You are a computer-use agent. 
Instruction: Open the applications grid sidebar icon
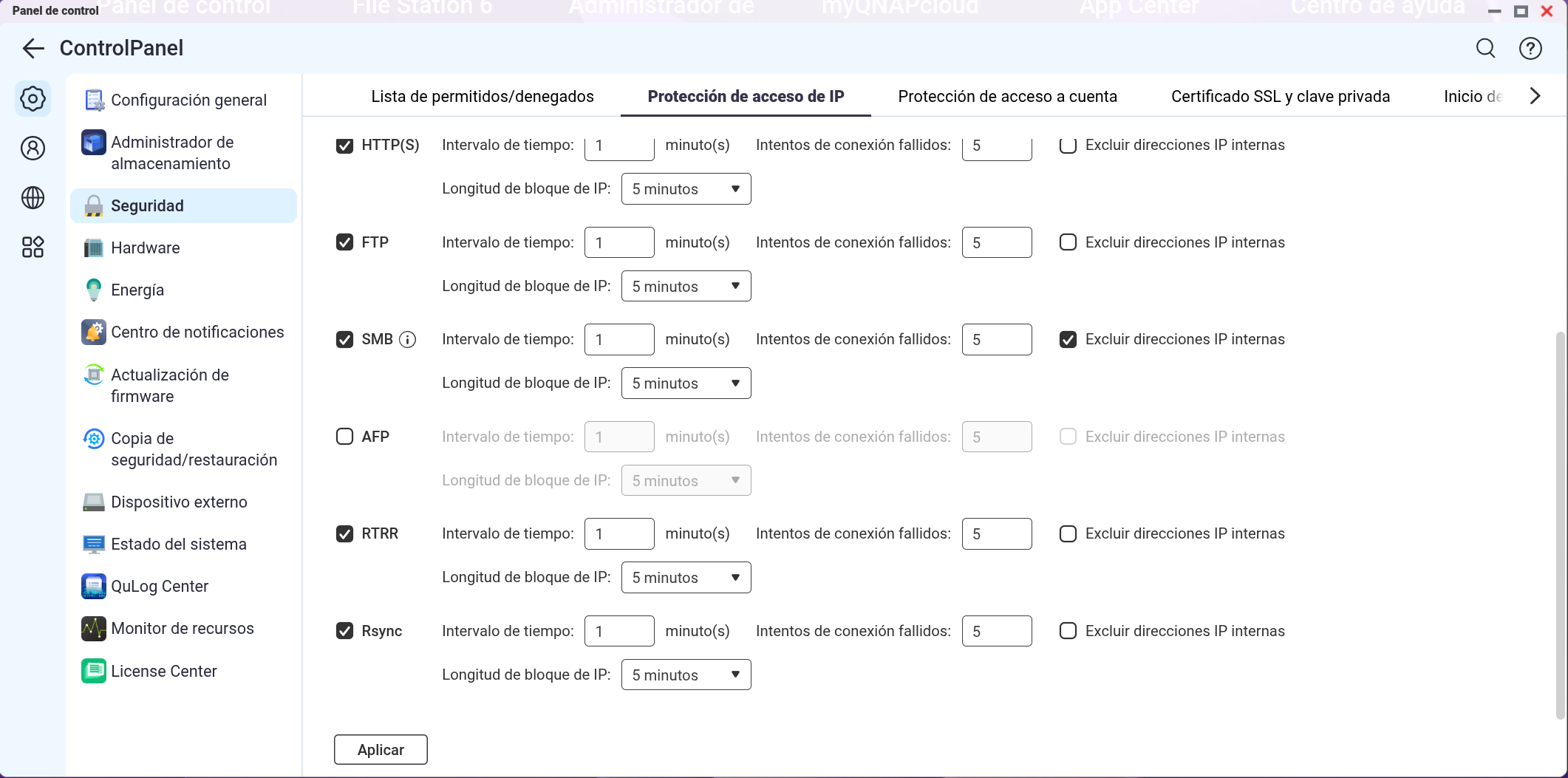pyautogui.click(x=33, y=248)
